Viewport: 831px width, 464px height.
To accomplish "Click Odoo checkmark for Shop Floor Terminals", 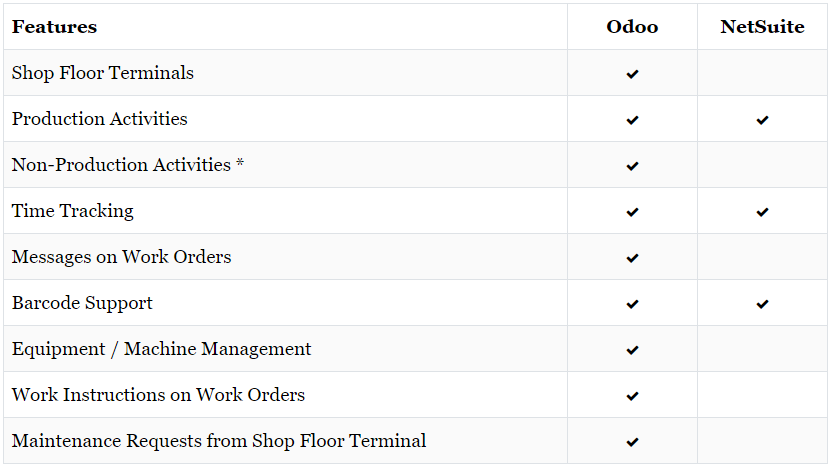I will [x=632, y=74].
